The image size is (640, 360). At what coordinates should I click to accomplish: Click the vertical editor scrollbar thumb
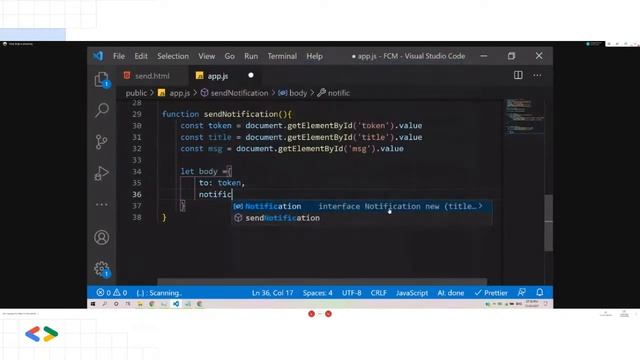click(548, 223)
